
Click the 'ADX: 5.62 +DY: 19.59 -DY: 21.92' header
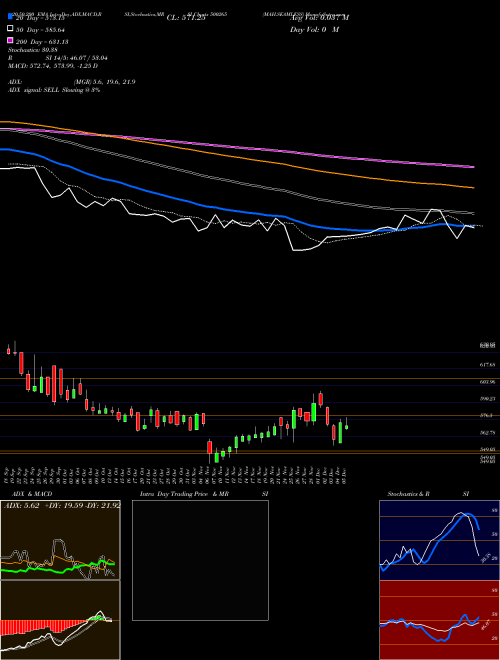point(62,505)
